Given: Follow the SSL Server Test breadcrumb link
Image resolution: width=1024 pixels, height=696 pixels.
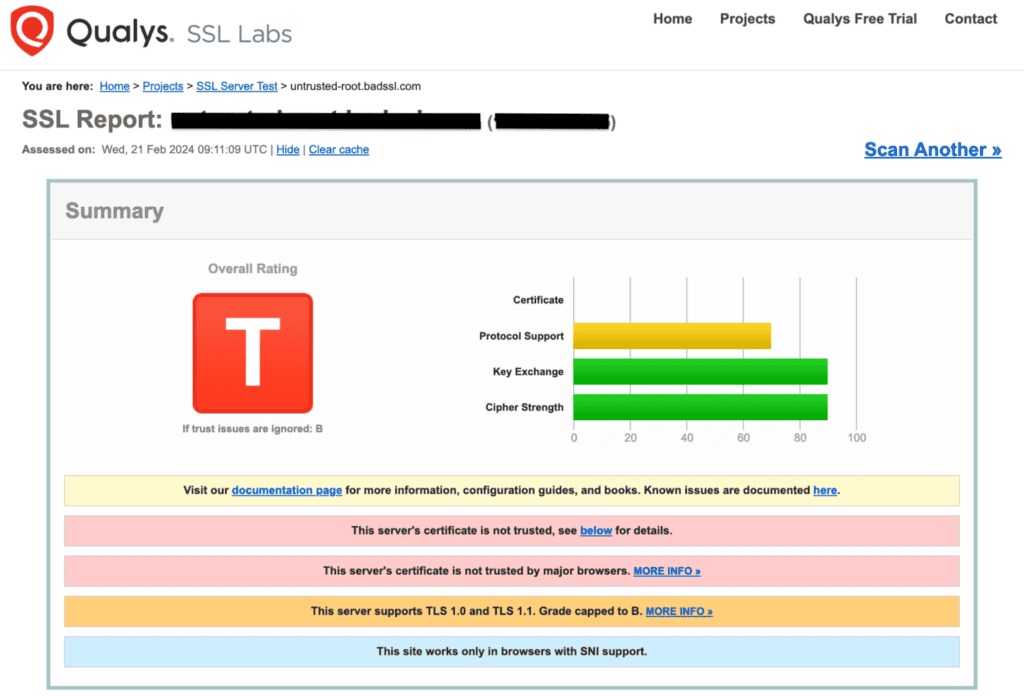Looking at the screenshot, I should coord(236,86).
